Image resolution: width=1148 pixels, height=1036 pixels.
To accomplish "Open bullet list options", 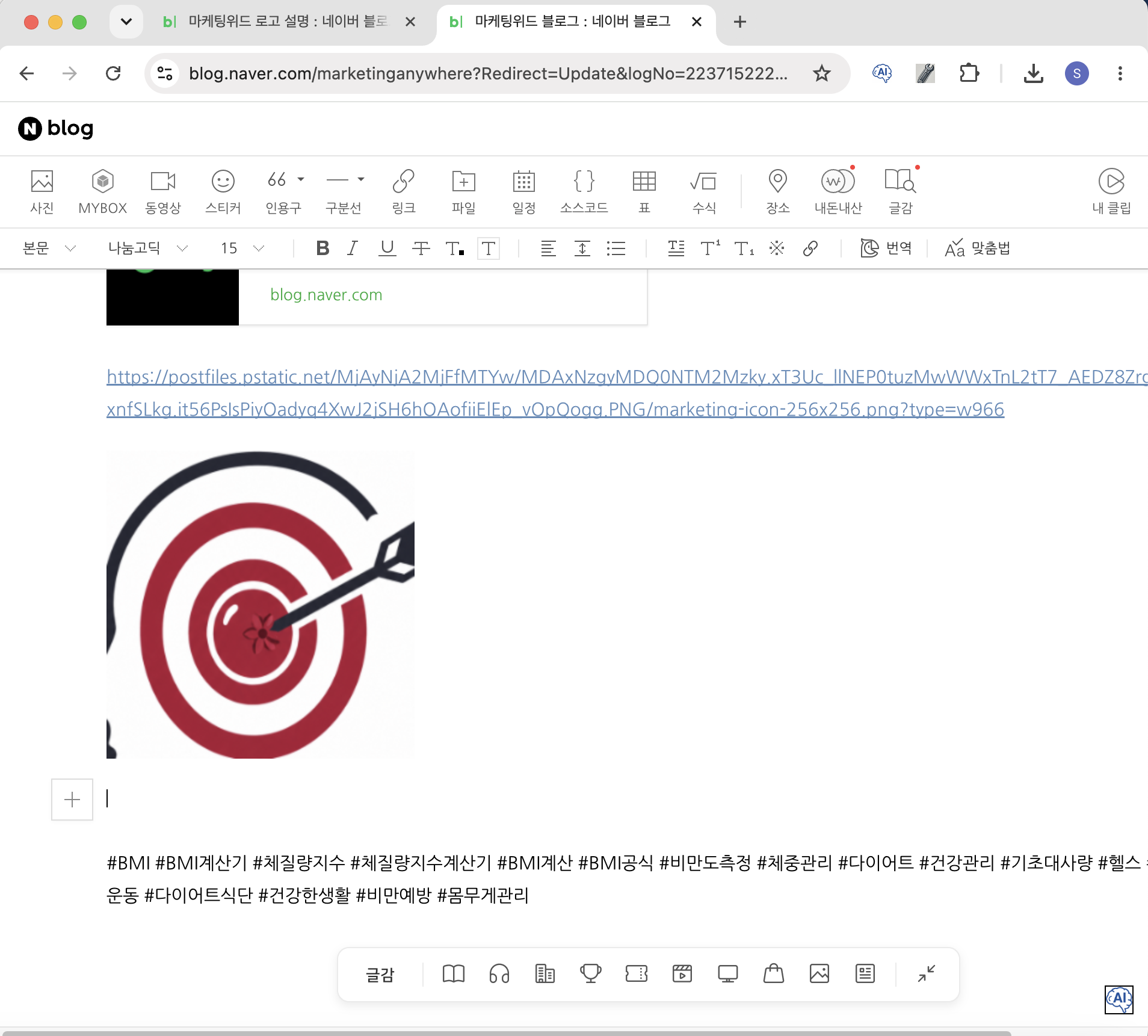I will pyautogui.click(x=616, y=248).
